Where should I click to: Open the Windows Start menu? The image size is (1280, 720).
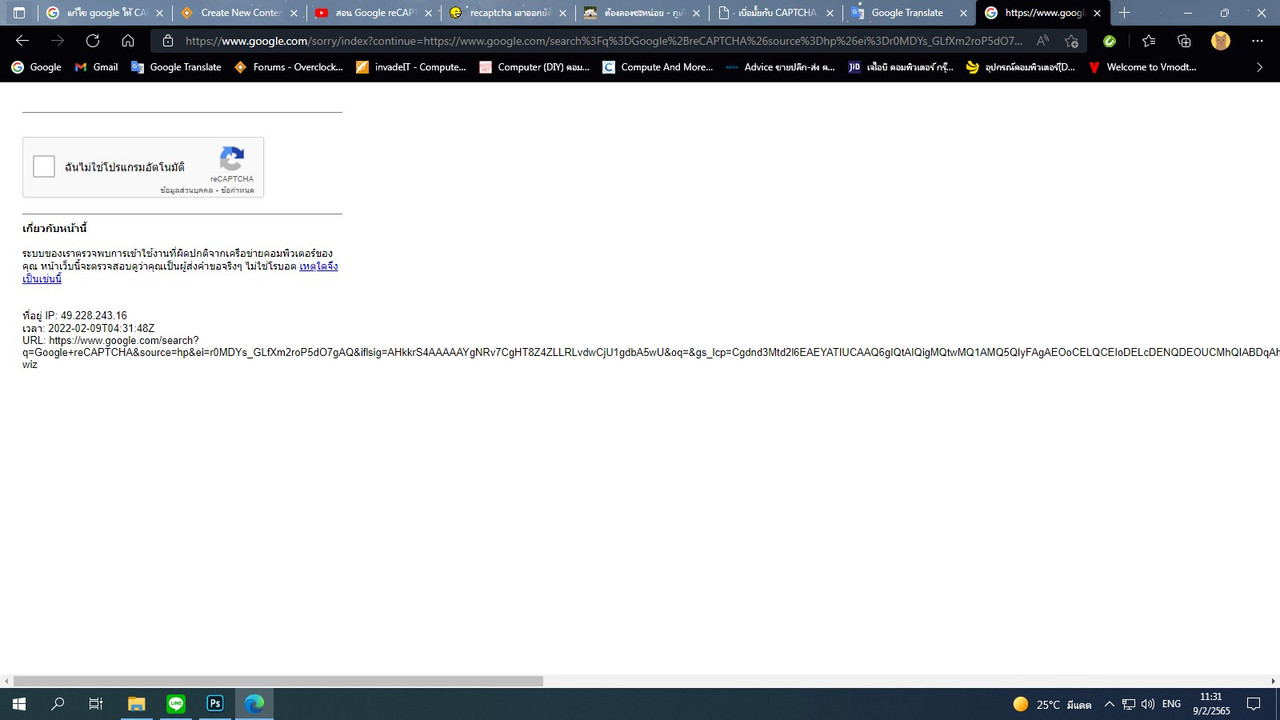[x=19, y=704]
